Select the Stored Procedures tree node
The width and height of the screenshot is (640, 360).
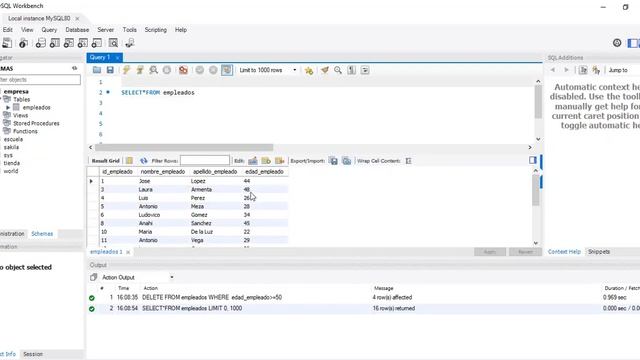tap(36, 123)
